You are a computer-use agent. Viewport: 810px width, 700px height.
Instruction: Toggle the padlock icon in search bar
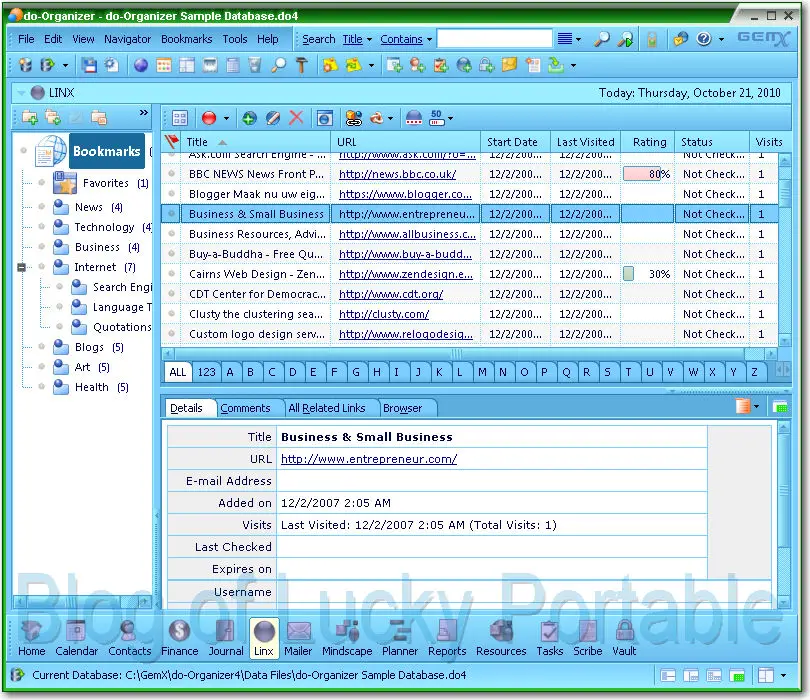point(652,39)
